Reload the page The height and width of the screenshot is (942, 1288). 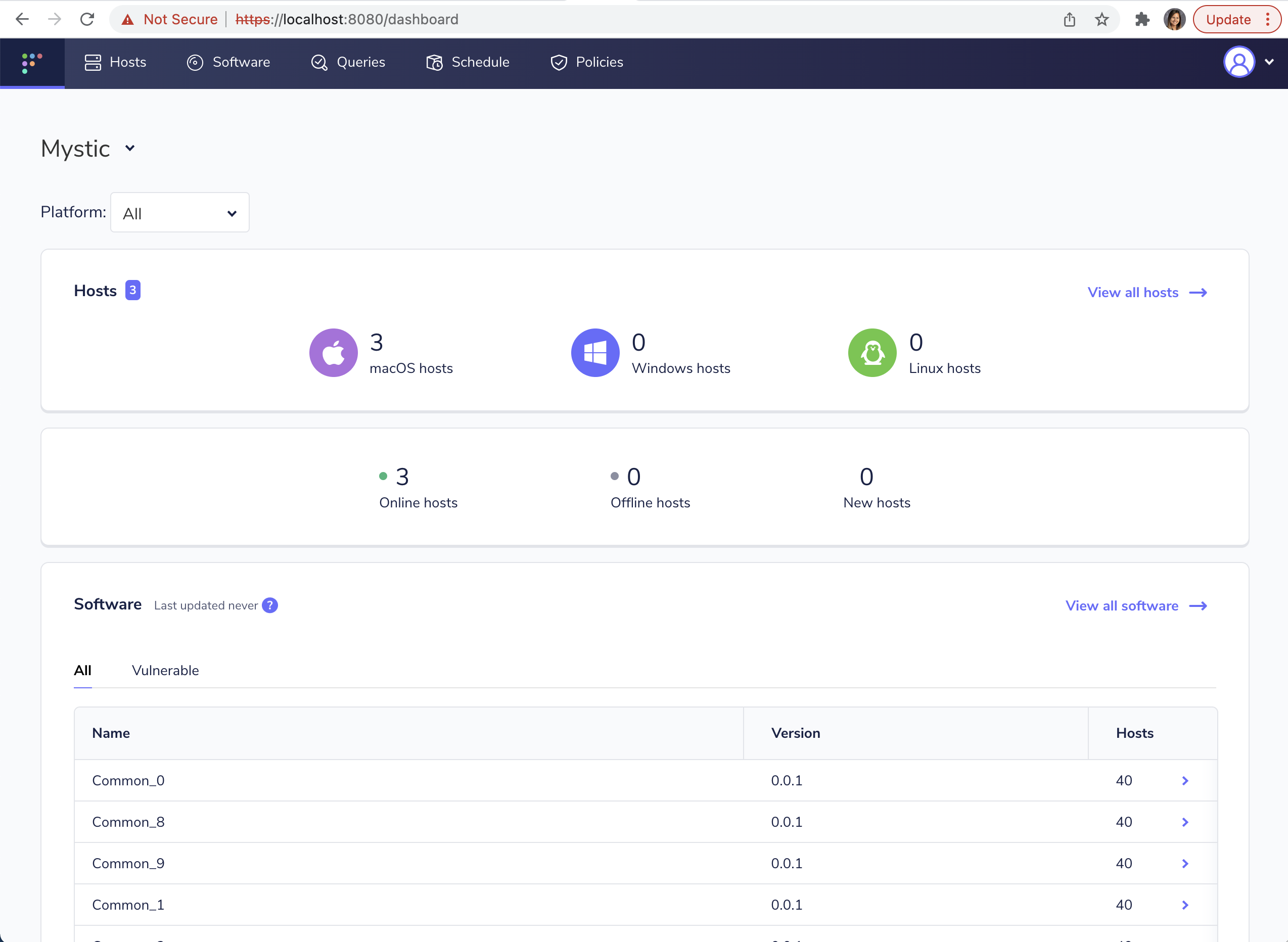click(x=87, y=19)
